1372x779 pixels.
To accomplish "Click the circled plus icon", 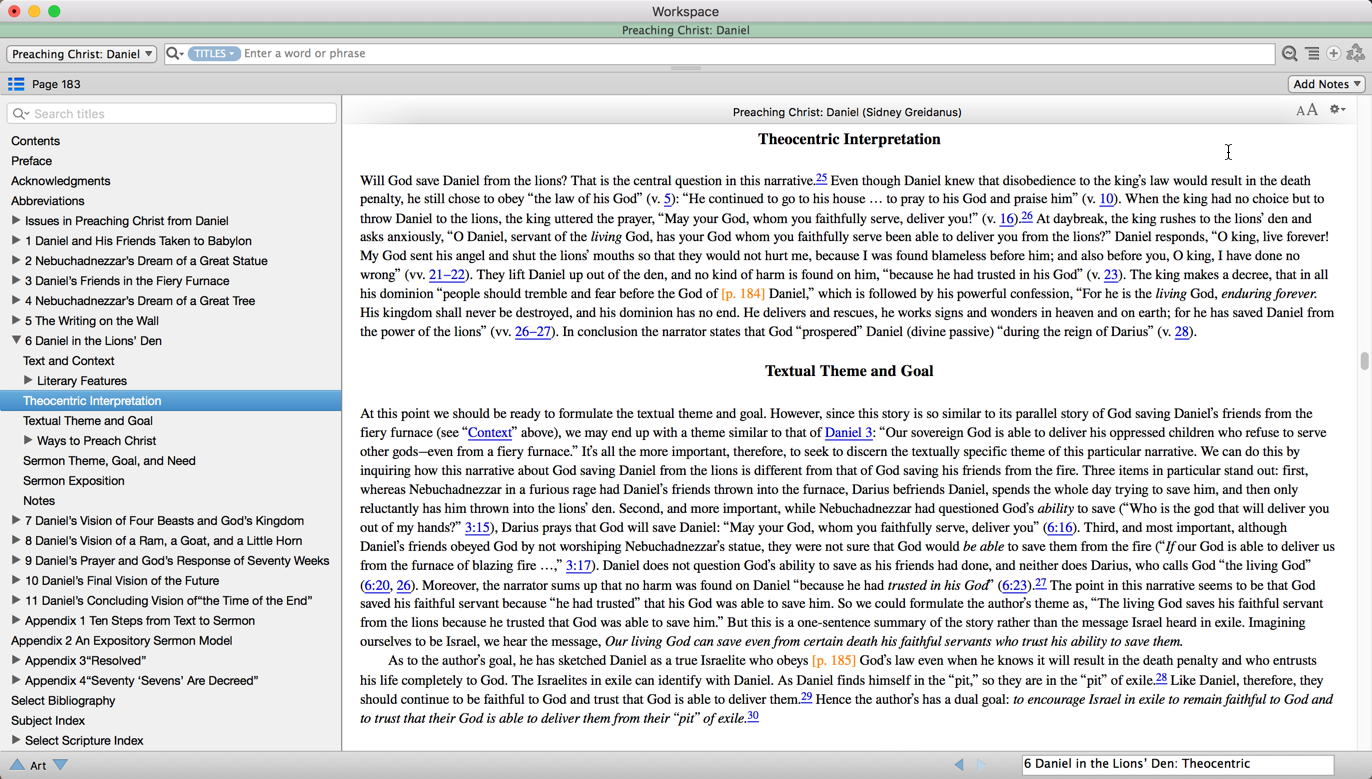I will click(1333, 54).
